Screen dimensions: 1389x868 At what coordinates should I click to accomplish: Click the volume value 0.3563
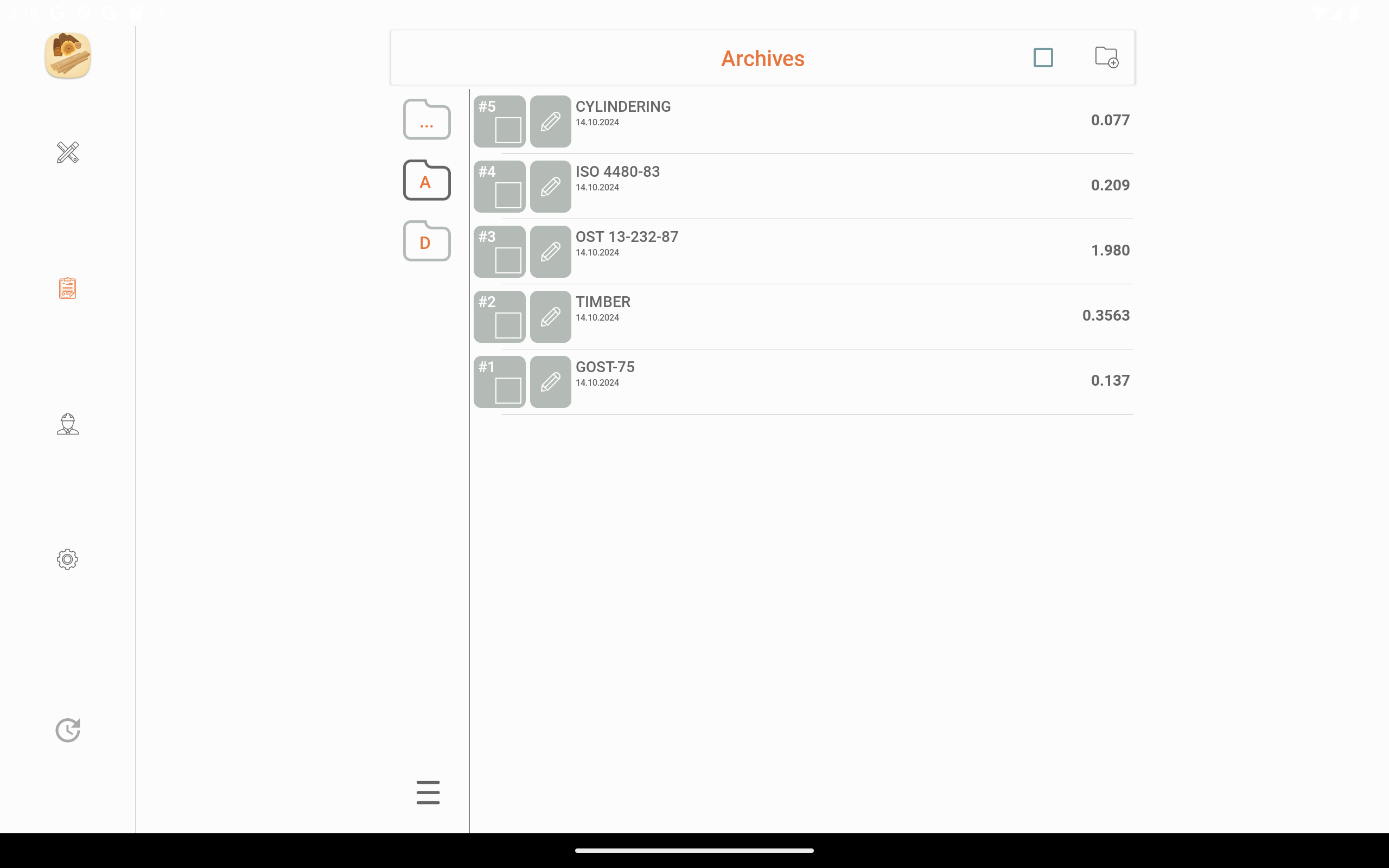pyautogui.click(x=1106, y=315)
